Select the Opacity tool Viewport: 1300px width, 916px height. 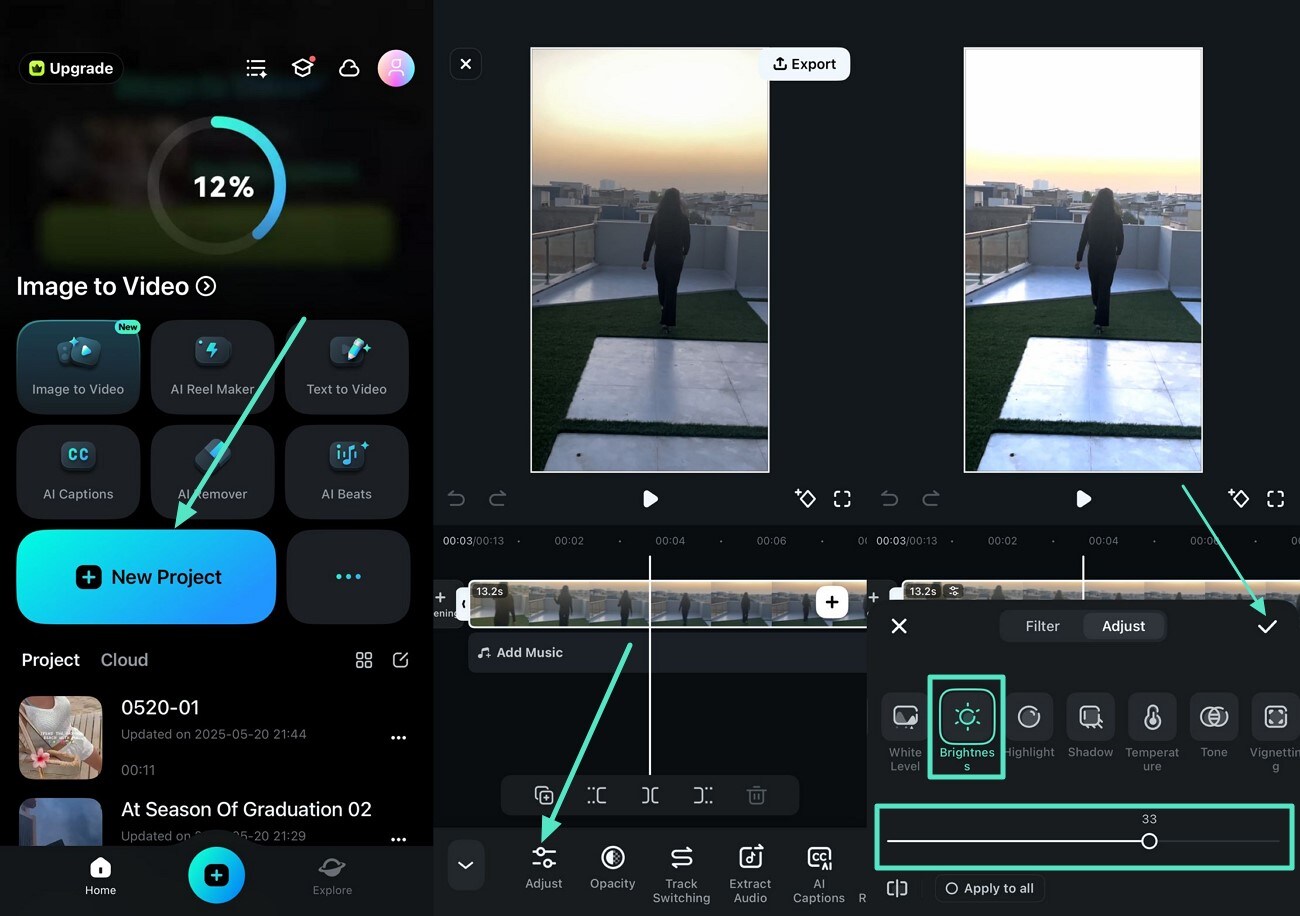[613, 867]
